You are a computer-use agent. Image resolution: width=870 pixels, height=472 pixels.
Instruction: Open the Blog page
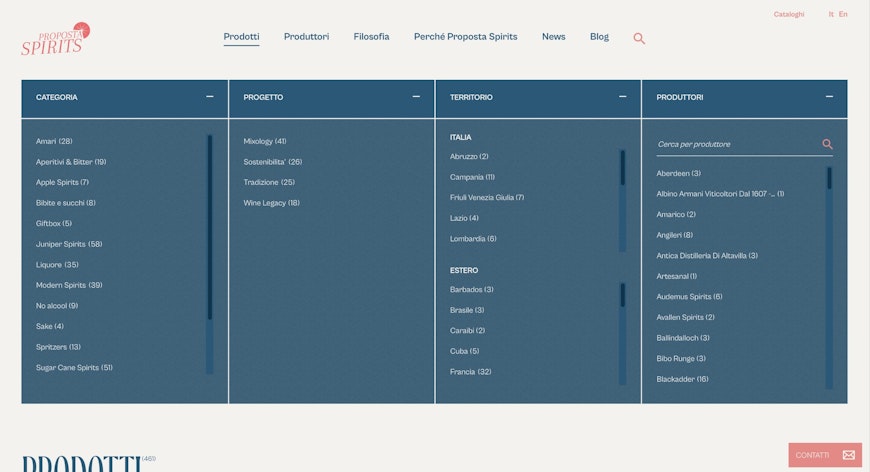point(599,37)
